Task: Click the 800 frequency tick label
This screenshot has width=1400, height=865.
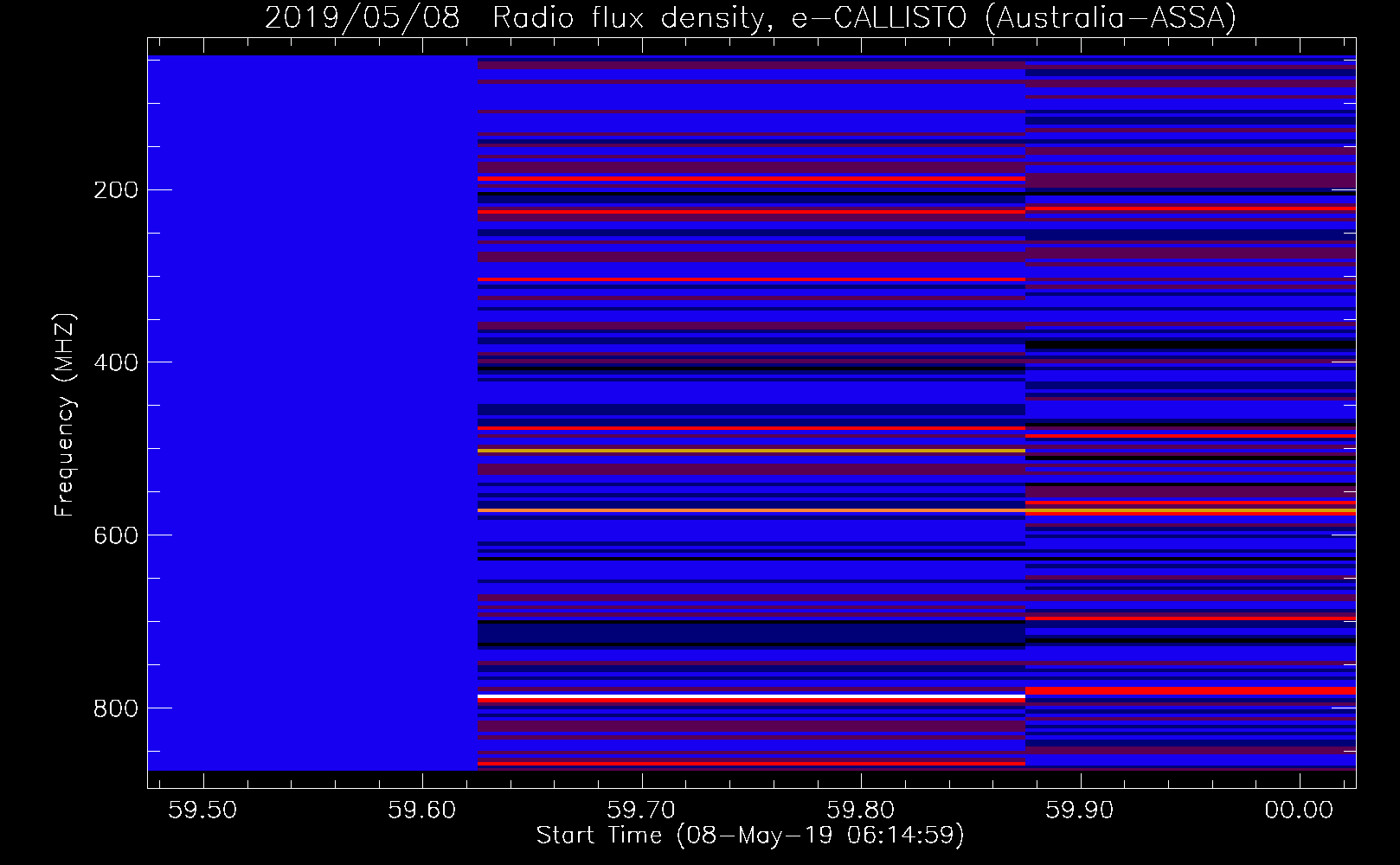Action: pyautogui.click(x=116, y=708)
